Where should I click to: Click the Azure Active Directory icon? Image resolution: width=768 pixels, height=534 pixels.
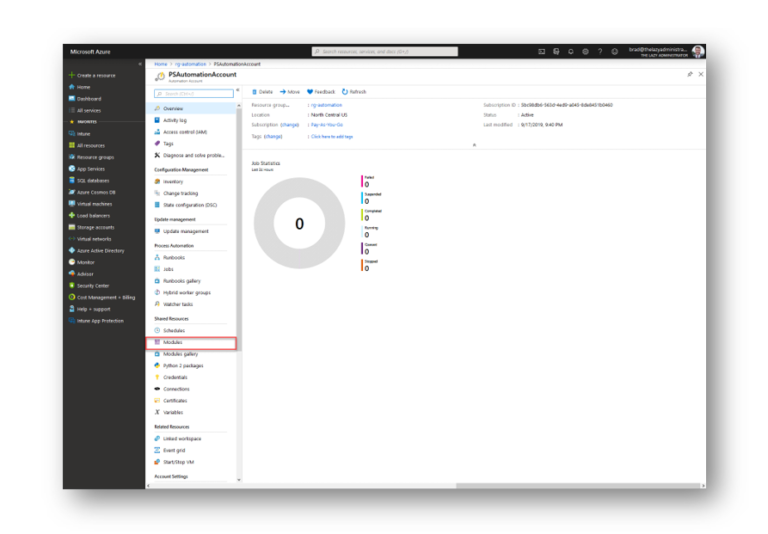(72, 250)
